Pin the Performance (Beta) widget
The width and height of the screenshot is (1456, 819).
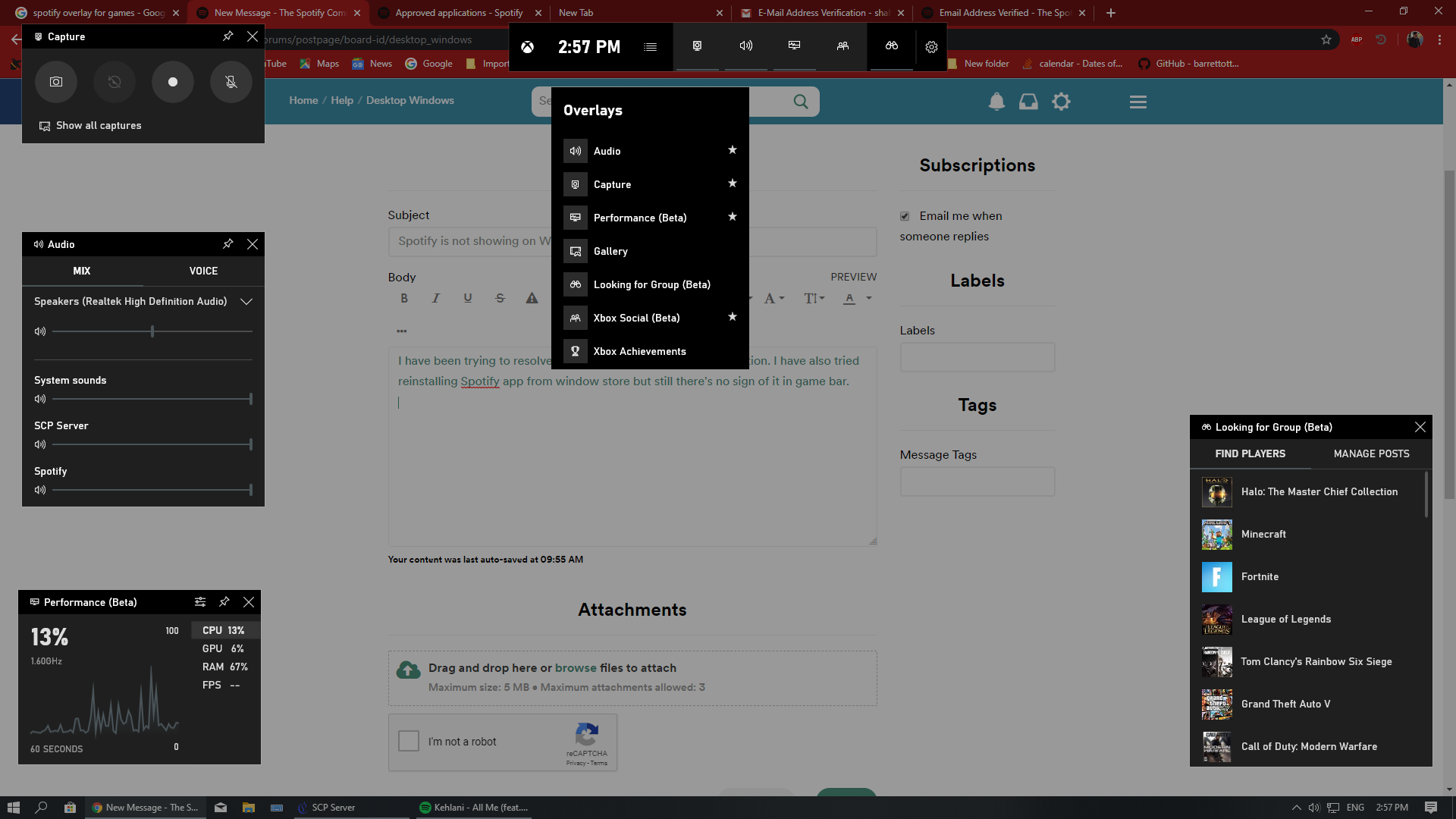(x=224, y=602)
